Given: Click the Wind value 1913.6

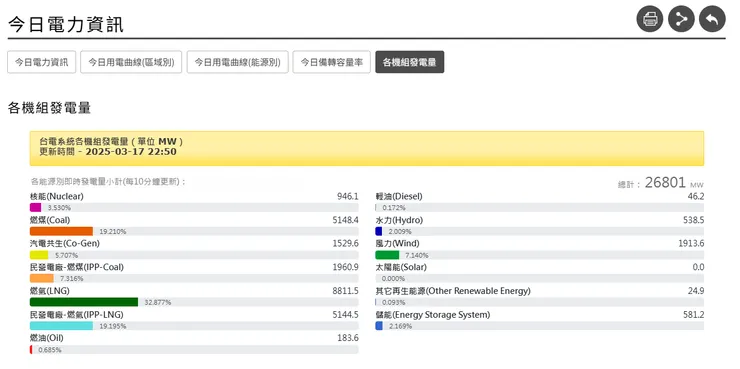Looking at the screenshot, I should coord(691,243).
